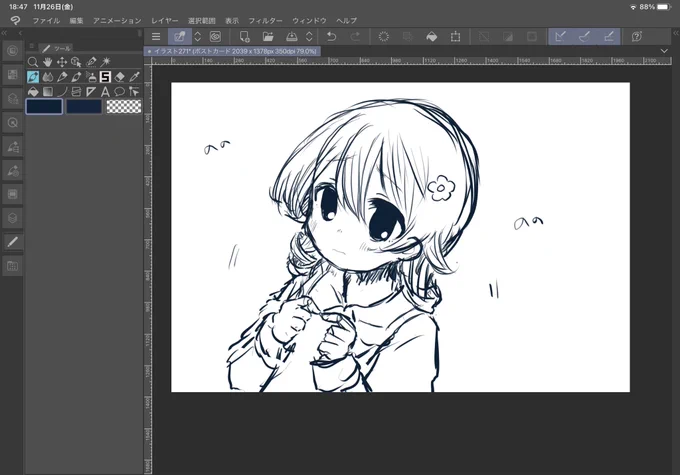Viewport: 680px width, 475px height.
Task: Click the Clip Studio eye-shaped icon
Action: 215,36
